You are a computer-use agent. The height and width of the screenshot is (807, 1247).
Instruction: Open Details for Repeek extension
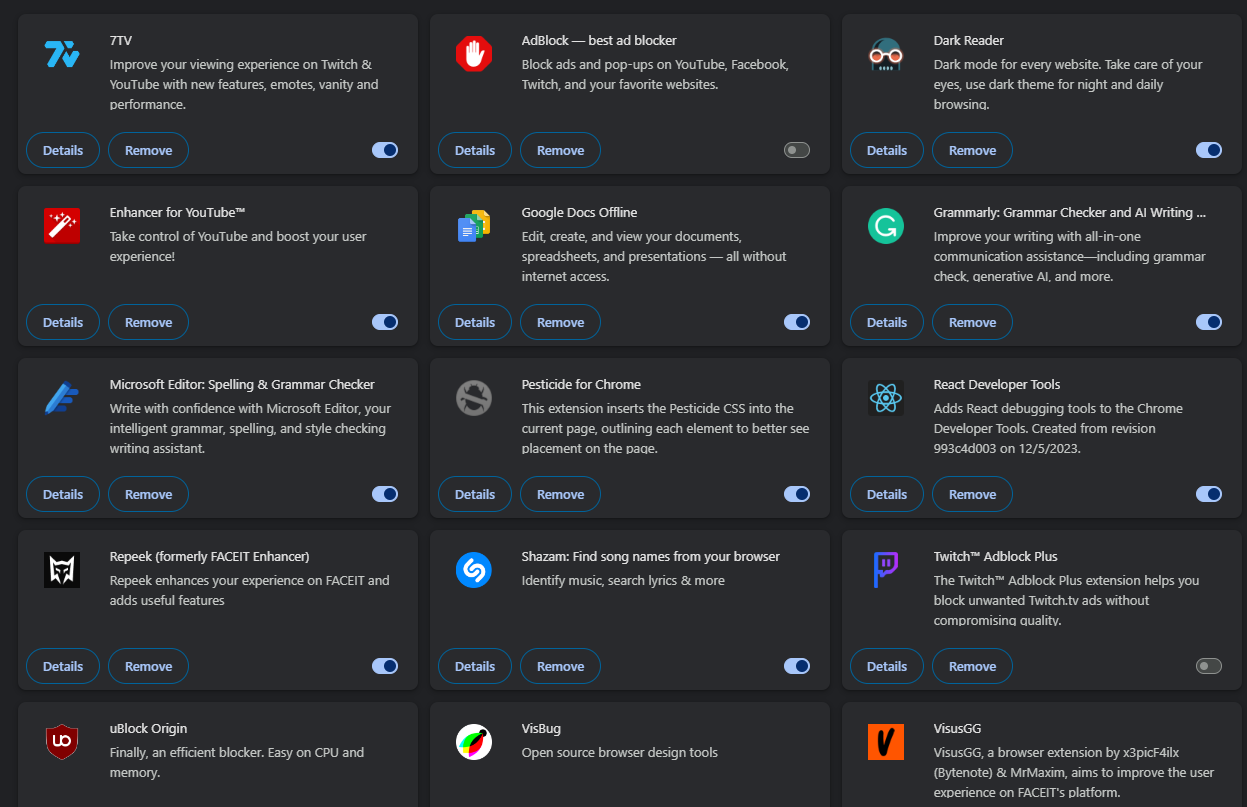pos(63,666)
